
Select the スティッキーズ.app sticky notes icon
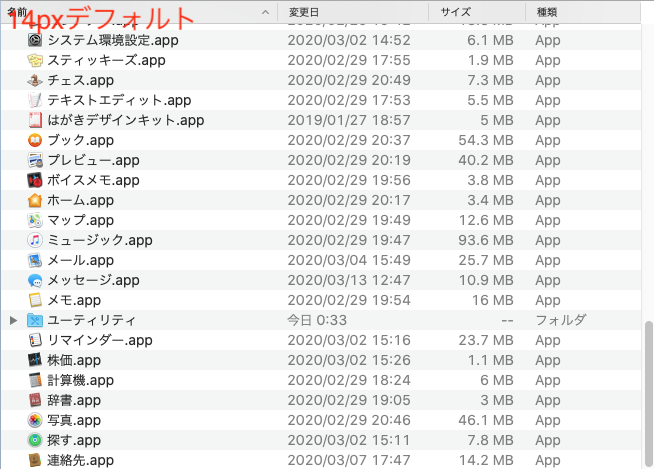coord(35,60)
